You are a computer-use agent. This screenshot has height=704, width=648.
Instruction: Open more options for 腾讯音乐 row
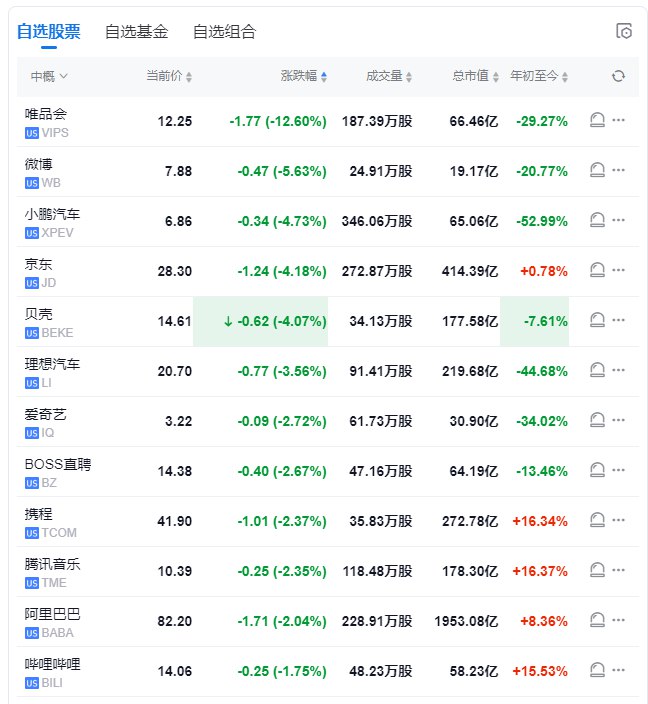pyautogui.click(x=618, y=570)
